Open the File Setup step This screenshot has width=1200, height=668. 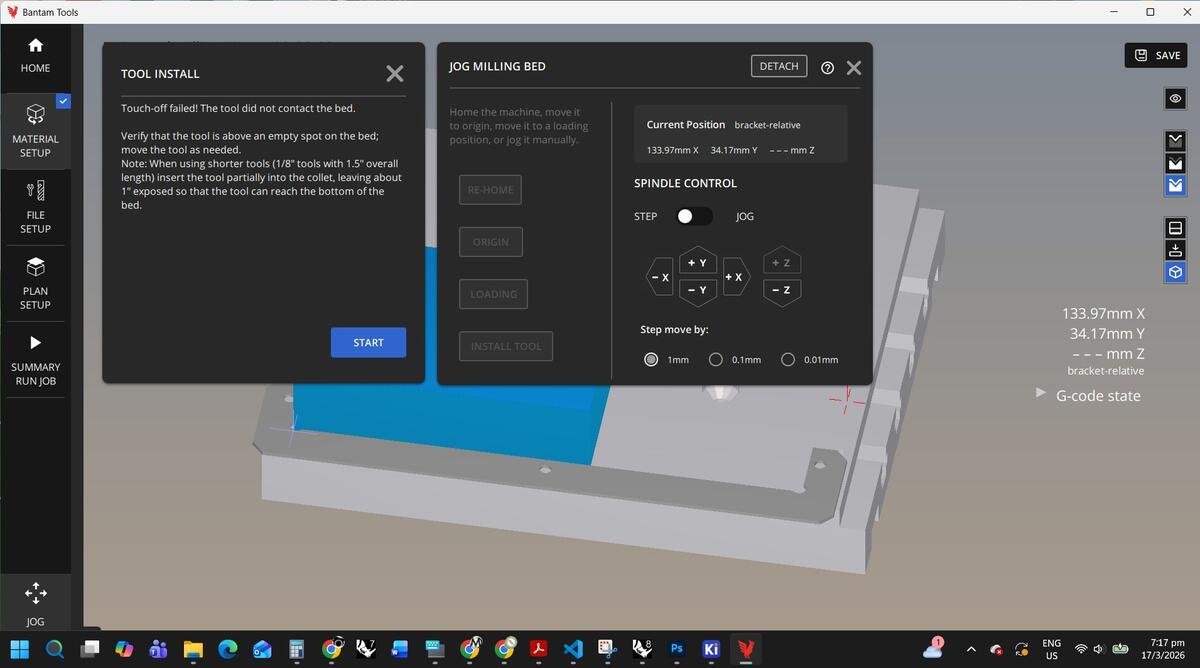pyautogui.click(x=35, y=207)
